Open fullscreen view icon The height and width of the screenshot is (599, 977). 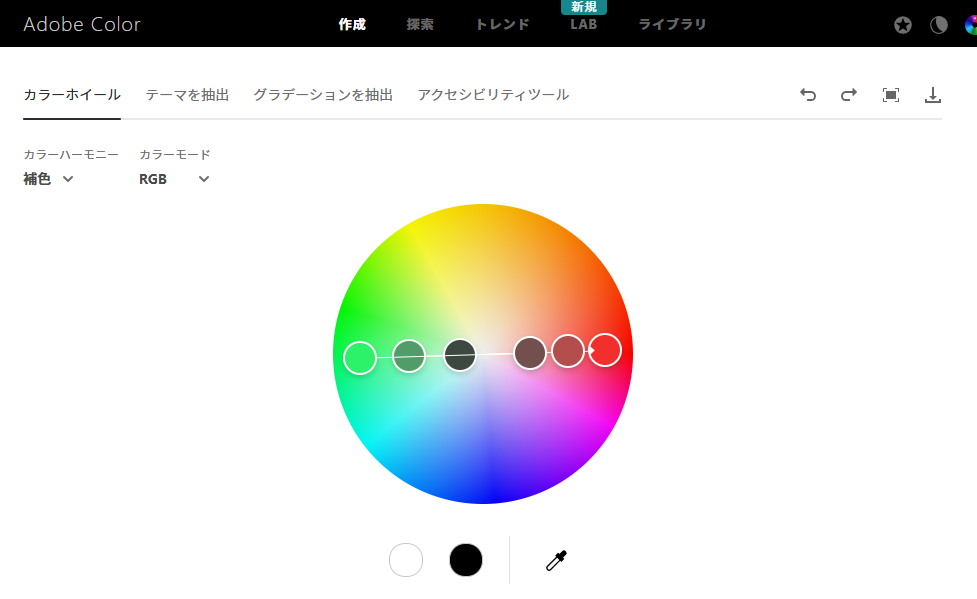click(x=891, y=95)
